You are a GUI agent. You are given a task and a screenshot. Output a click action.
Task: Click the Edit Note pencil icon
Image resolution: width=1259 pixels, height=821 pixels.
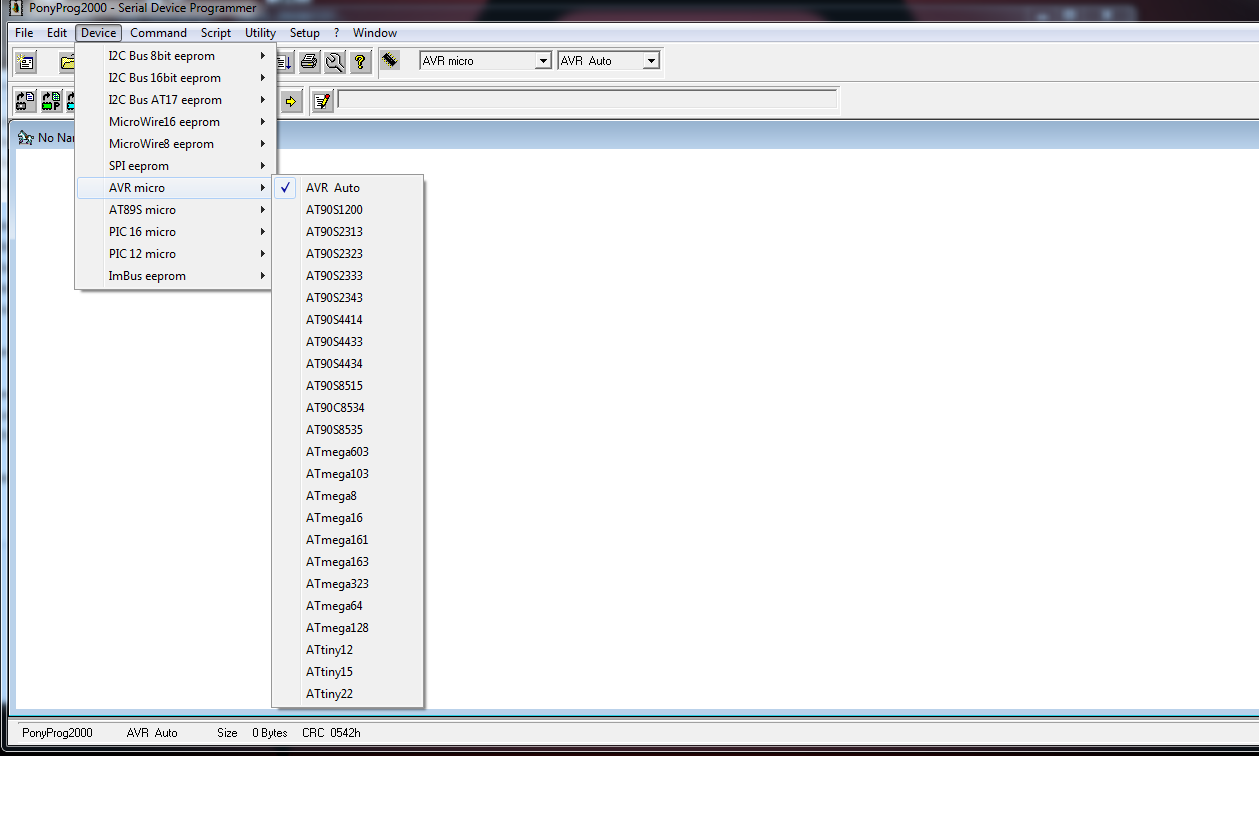click(322, 100)
